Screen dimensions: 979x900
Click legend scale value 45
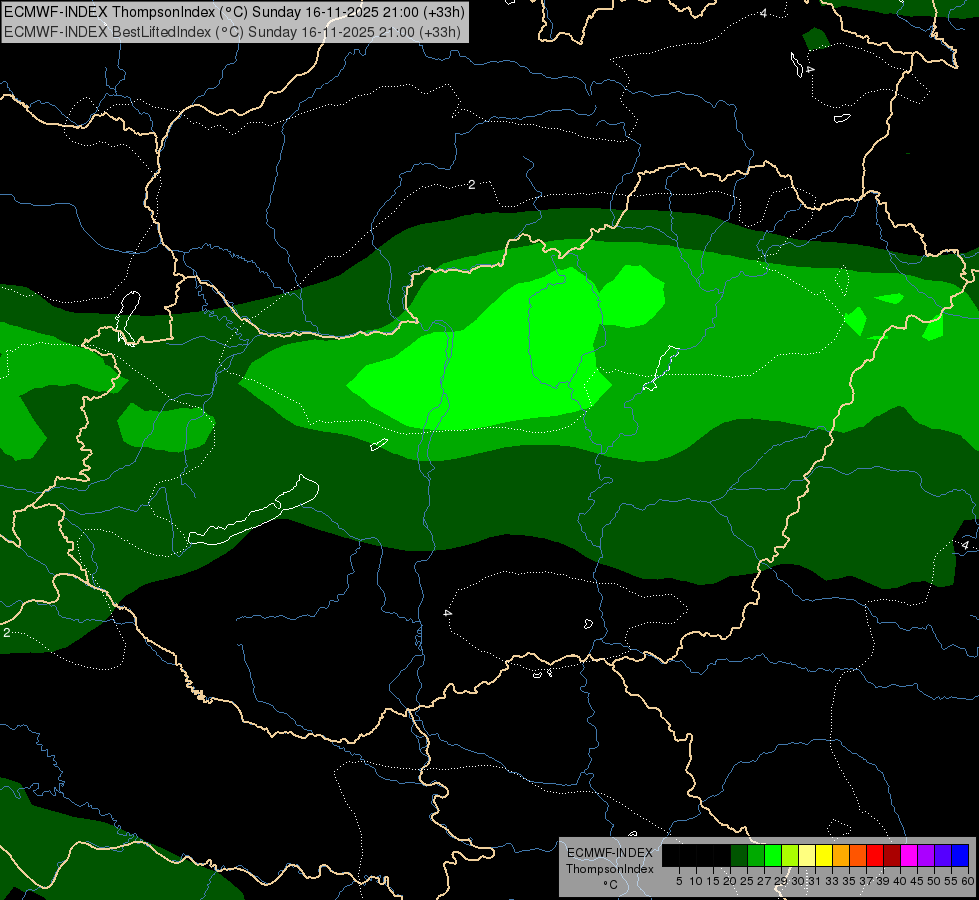(917, 881)
